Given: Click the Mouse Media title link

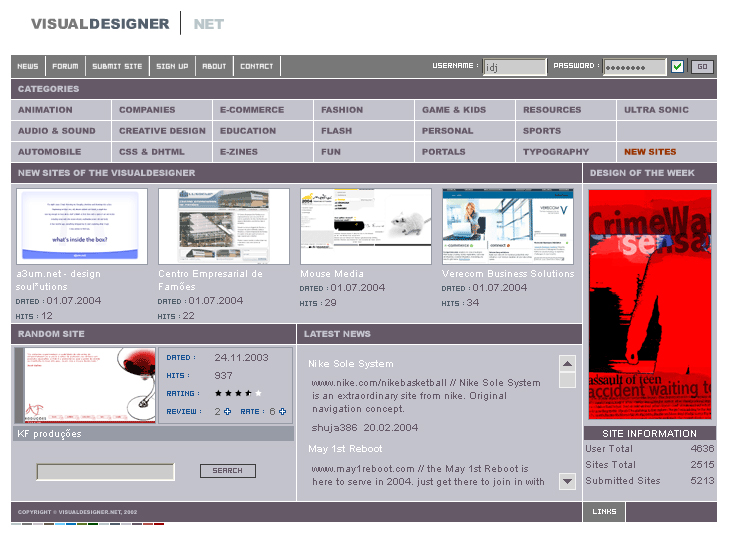Looking at the screenshot, I should point(332,274).
